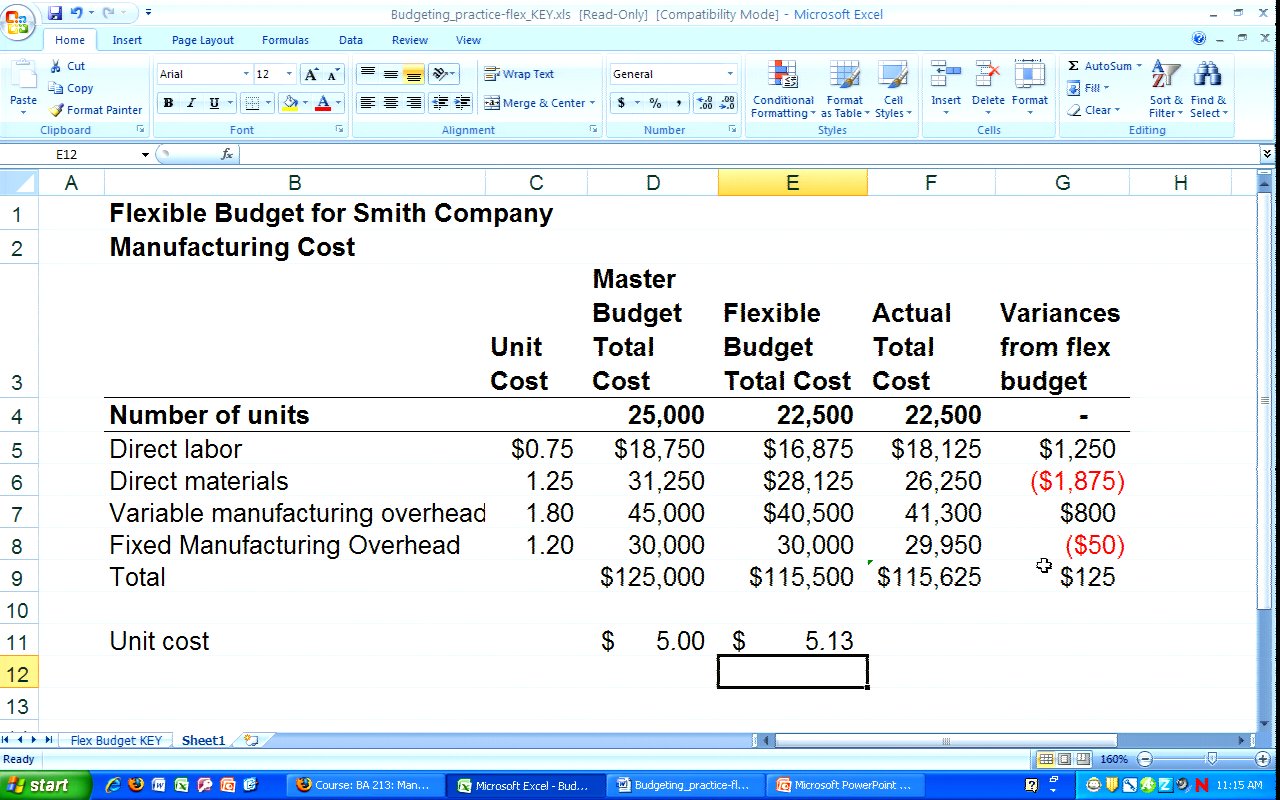Expand the font name dropdown
This screenshot has height=800, width=1280.
(x=246, y=74)
